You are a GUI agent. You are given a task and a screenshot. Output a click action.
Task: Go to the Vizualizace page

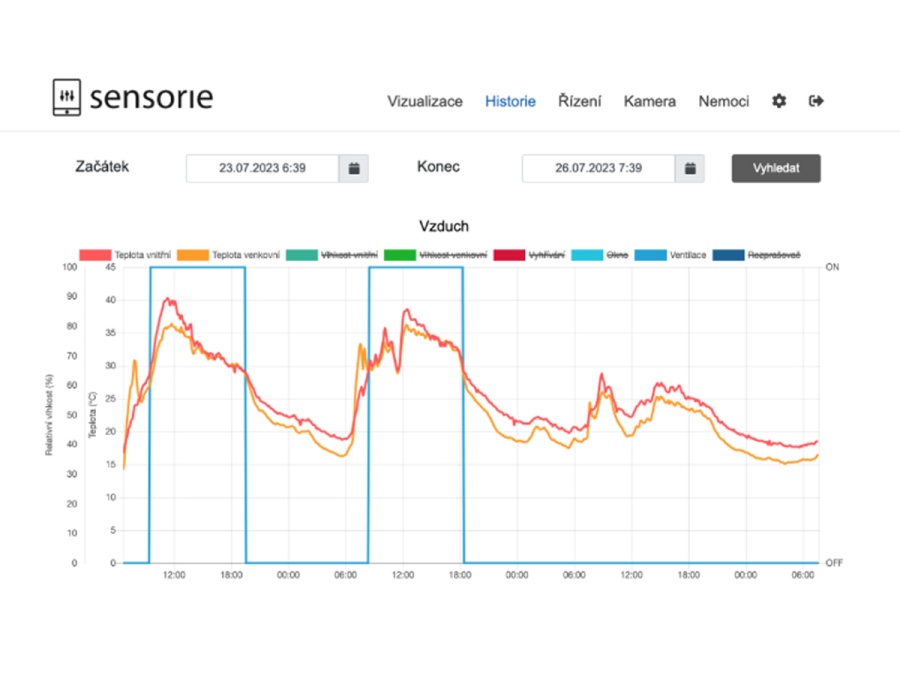[425, 101]
